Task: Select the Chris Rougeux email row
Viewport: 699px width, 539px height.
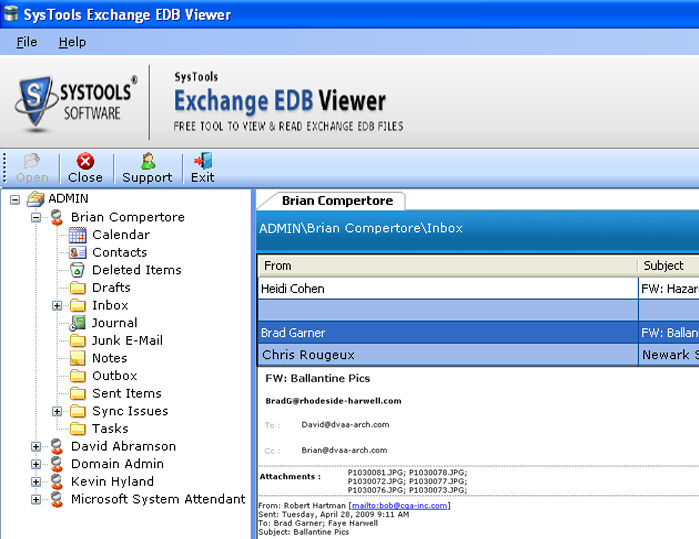Action: point(478,355)
